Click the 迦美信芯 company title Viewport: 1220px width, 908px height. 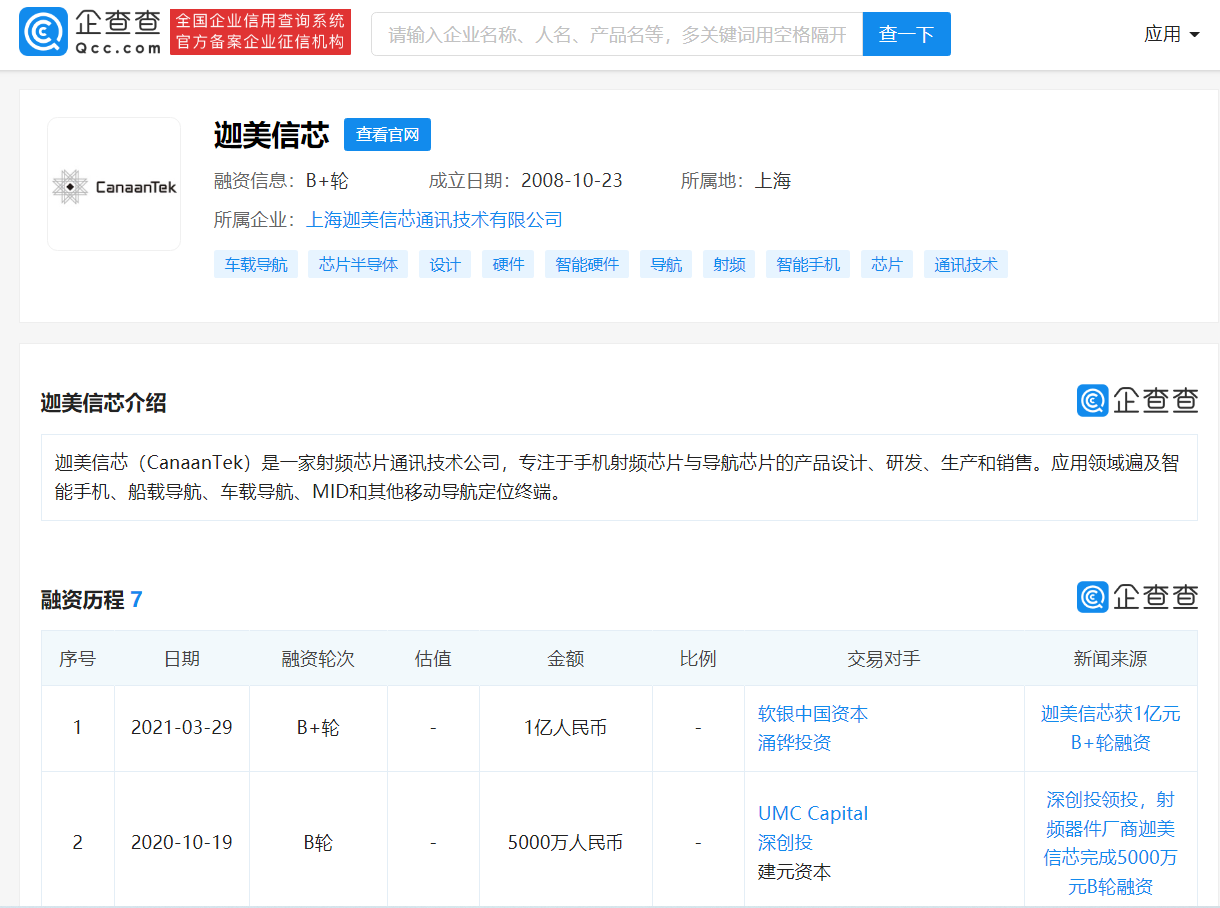point(271,135)
